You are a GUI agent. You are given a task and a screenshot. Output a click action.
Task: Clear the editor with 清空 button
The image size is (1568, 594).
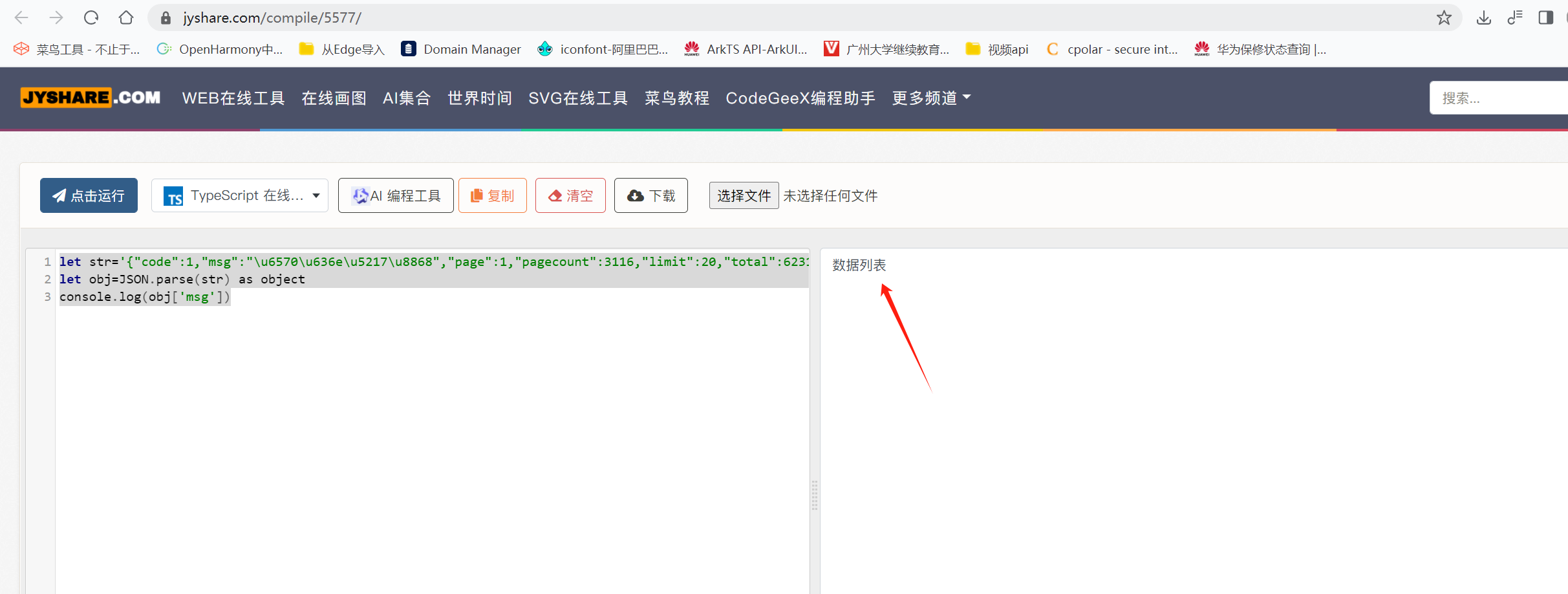(x=570, y=195)
